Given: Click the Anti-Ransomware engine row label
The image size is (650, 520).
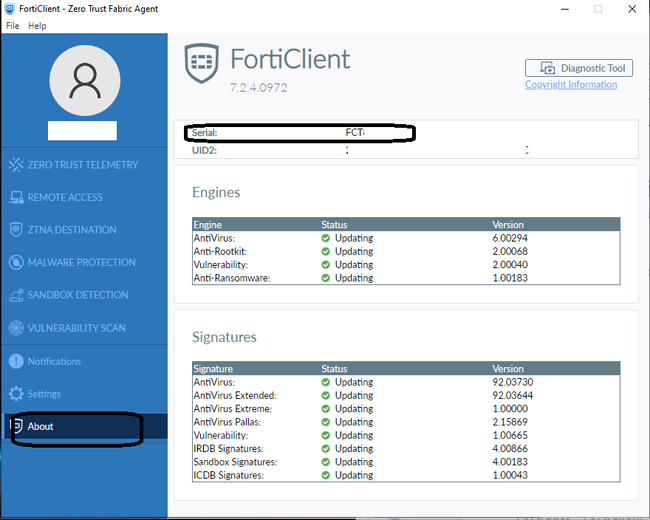Looking at the screenshot, I should pyautogui.click(x=232, y=278).
